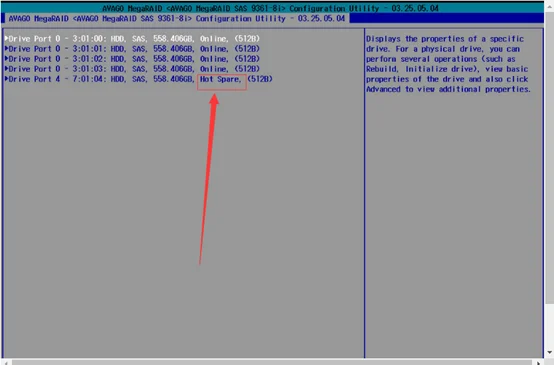Viewport: 554px width, 365px height.
Task: Click vertical scrollbar down arrow
Action: coord(549,352)
